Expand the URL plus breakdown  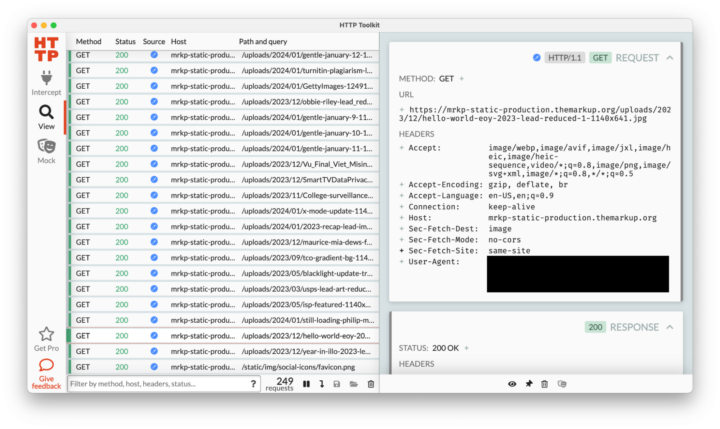pyautogui.click(x=402, y=110)
